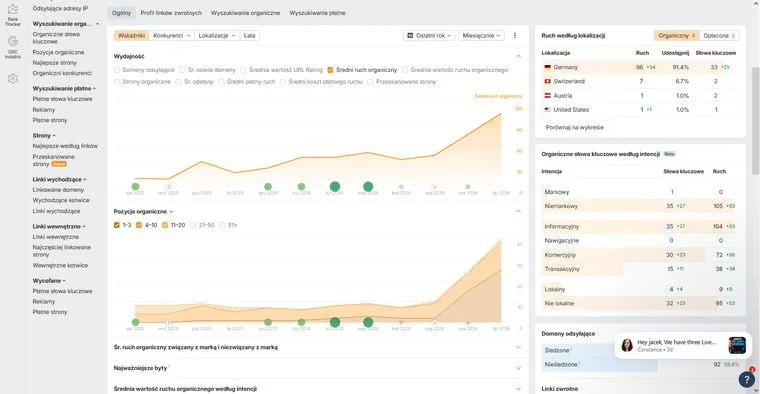Open Linkowane domeny in sidebar
Screen dimensions: 760x394
pos(58,190)
